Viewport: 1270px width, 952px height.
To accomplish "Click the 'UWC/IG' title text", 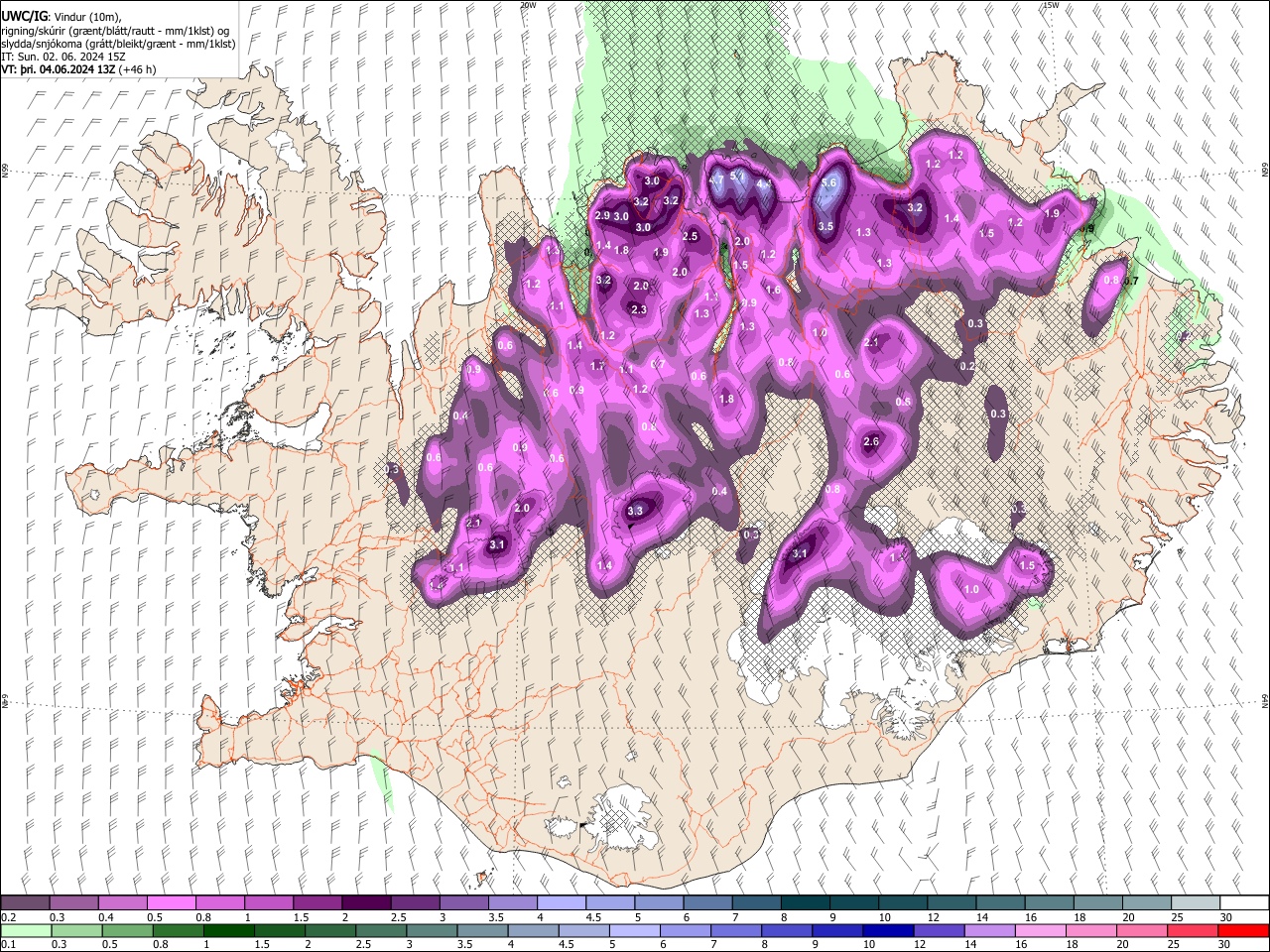I will pyautogui.click(x=24, y=17).
